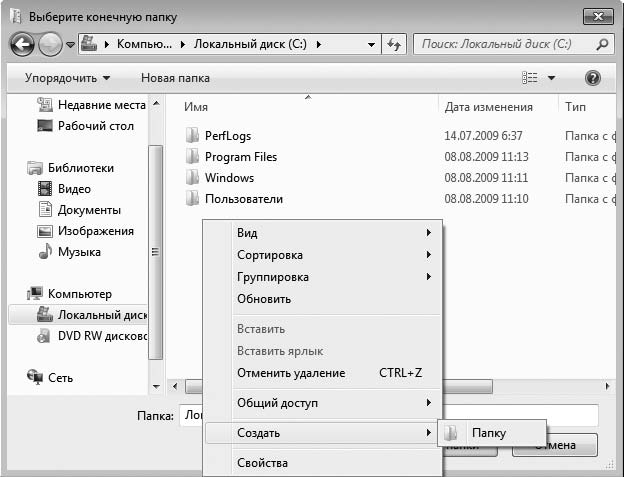624x477 pixels.
Task: Select the Program Files folder
Action: coord(240,157)
